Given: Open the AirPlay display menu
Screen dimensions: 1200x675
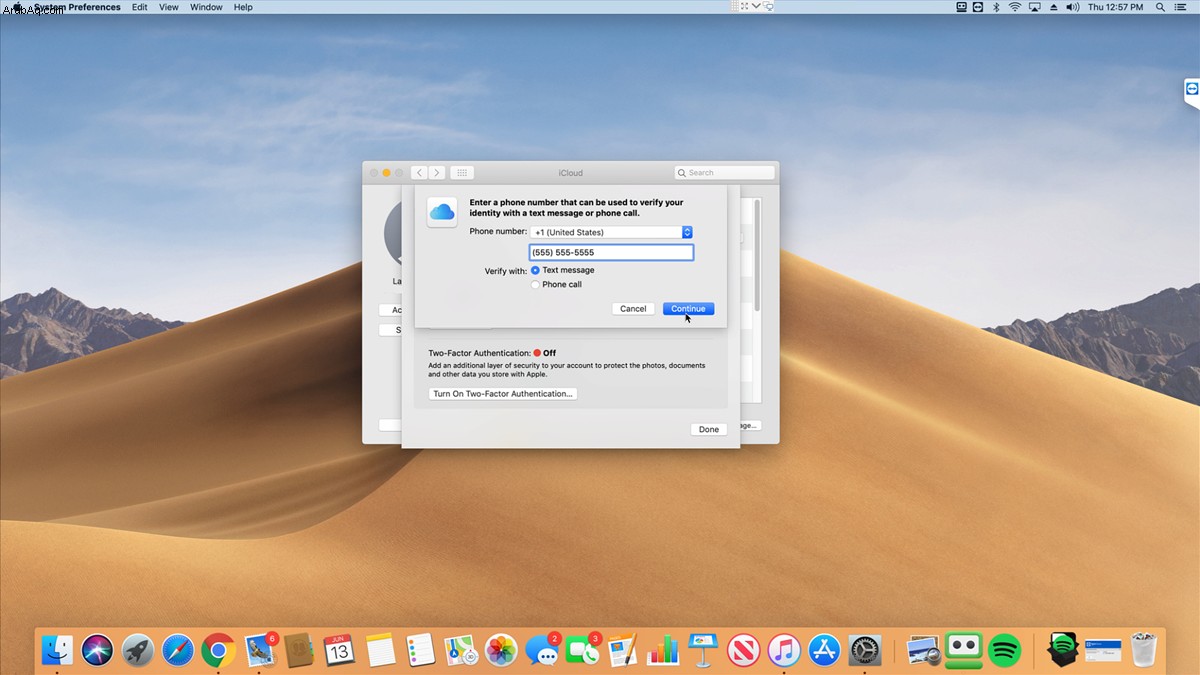Looking at the screenshot, I should pyautogui.click(x=1035, y=7).
